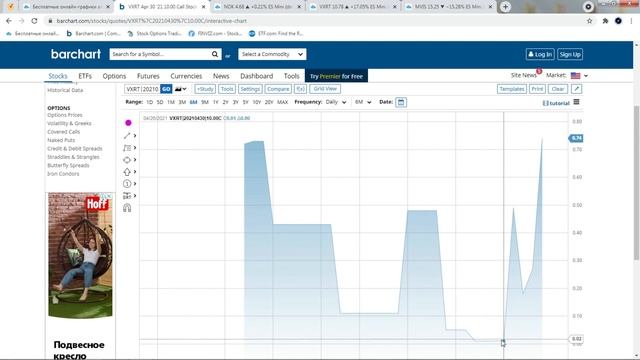Viewport: 640px width, 360px height.
Task: Click the GO button next to symbol
Action: click(166, 89)
